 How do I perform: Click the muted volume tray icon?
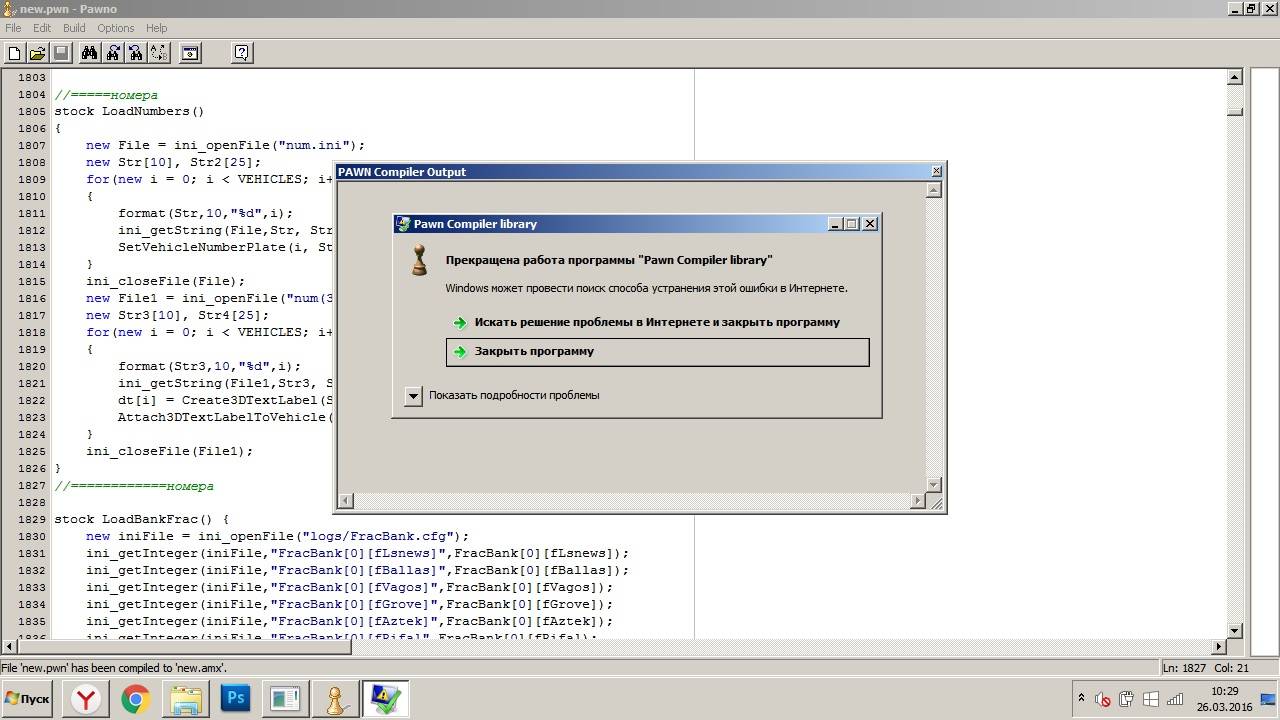click(x=1102, y=699)
